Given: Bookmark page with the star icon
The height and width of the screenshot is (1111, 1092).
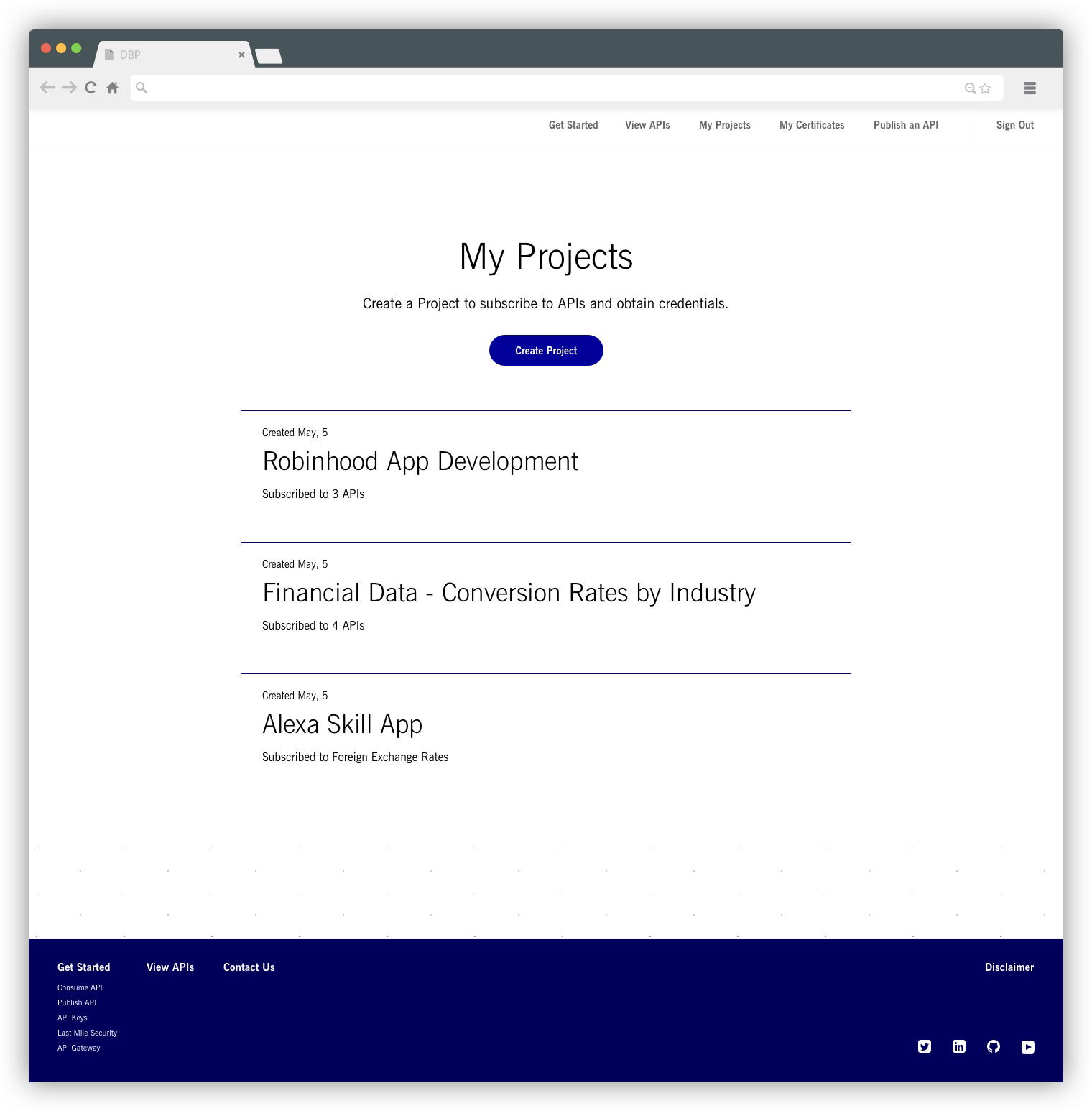Looking at the screenshot, I should tap(985, 88).
